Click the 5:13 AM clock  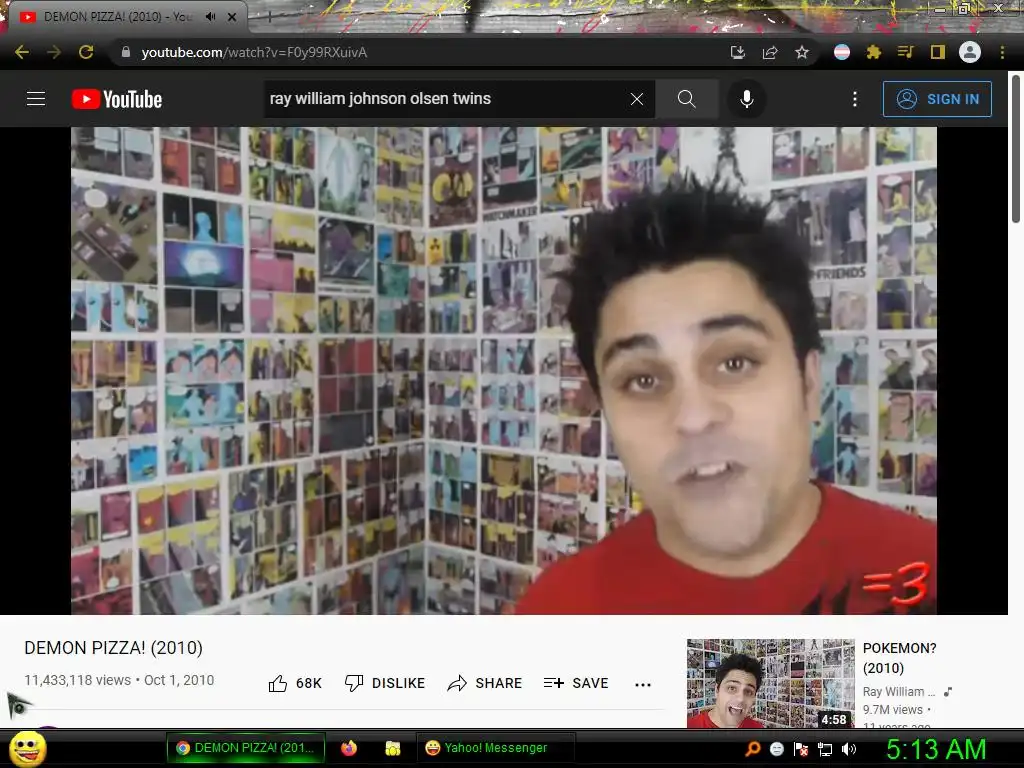[x=936, y=749]
